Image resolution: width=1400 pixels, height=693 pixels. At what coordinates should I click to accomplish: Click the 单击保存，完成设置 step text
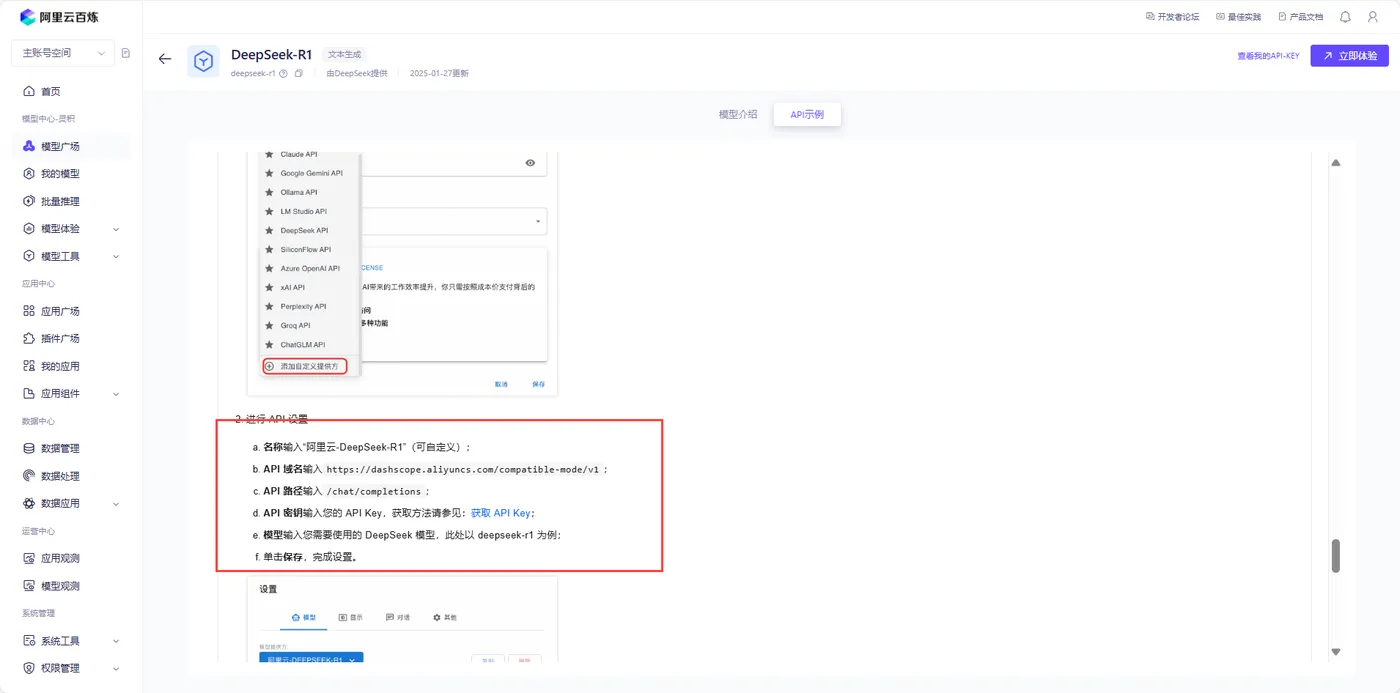point(310,557)
